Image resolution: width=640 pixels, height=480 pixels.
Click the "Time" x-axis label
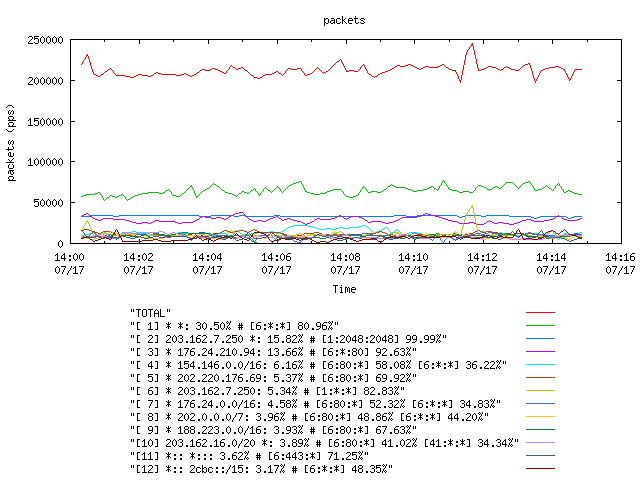point(344,289)
